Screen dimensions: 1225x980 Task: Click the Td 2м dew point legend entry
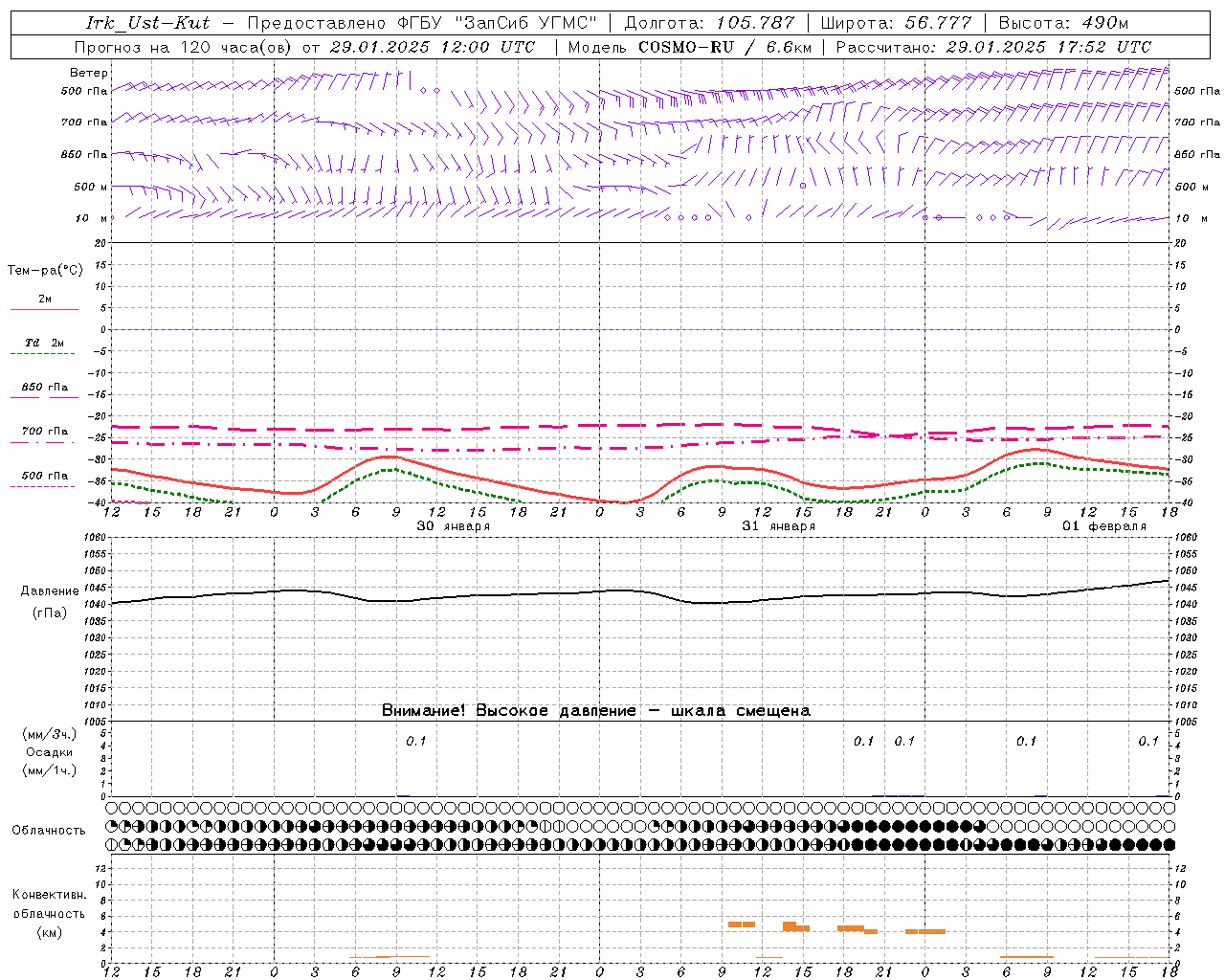[45, 343]
